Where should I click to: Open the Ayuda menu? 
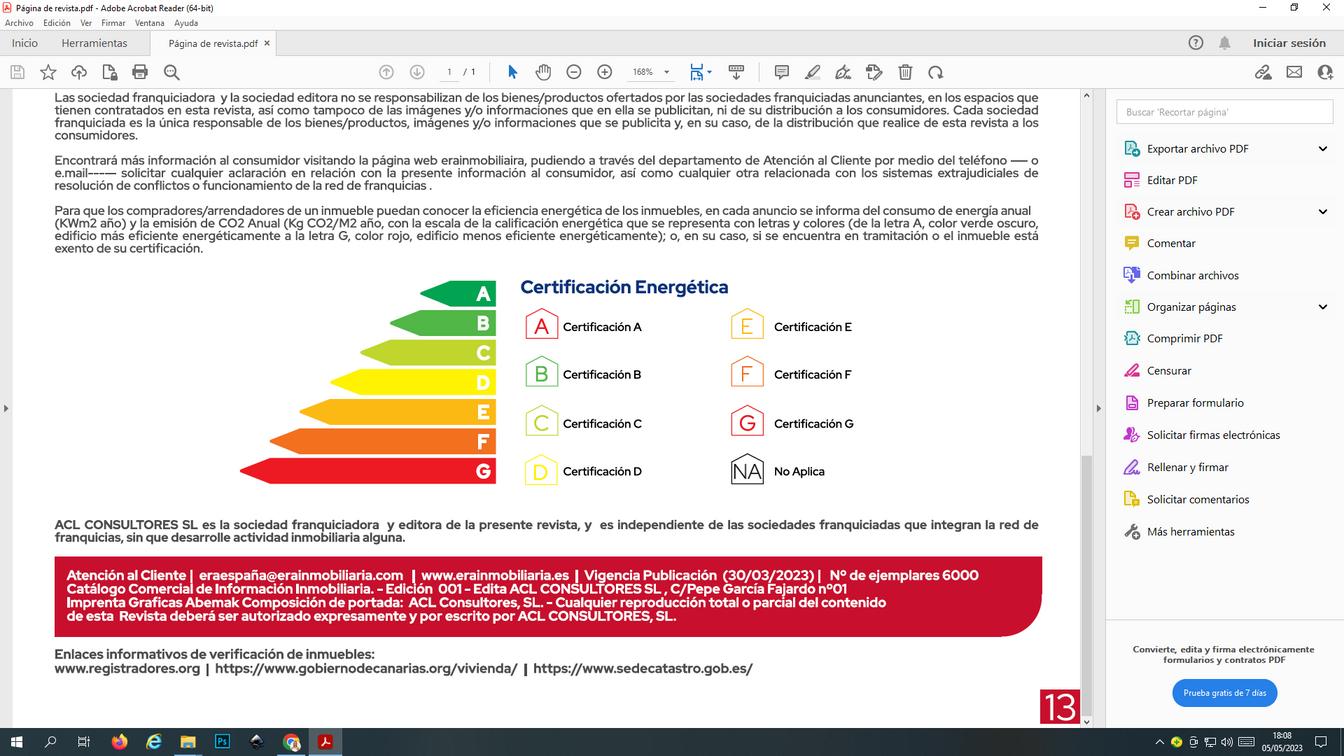click(x=186, y=23)
